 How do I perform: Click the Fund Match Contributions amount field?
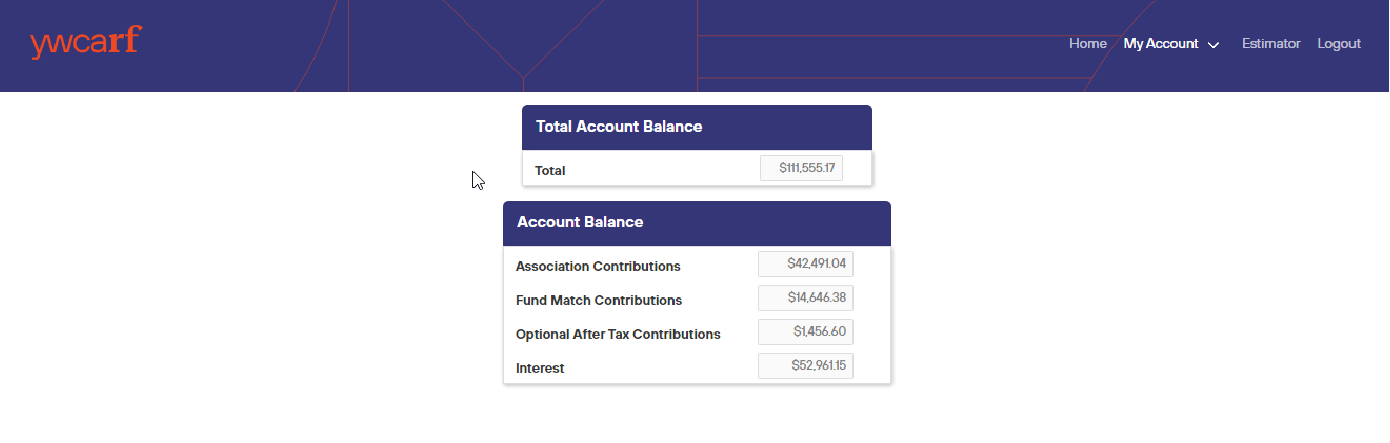805,298
